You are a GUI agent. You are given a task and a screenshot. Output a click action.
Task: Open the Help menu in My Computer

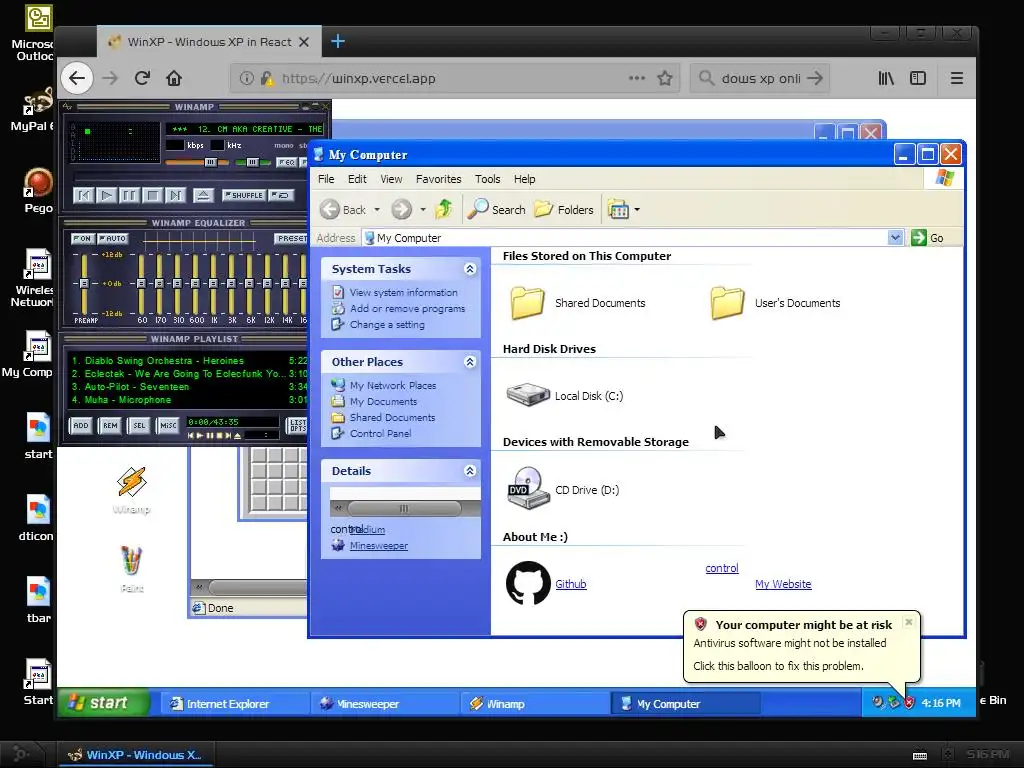(524, 179)
